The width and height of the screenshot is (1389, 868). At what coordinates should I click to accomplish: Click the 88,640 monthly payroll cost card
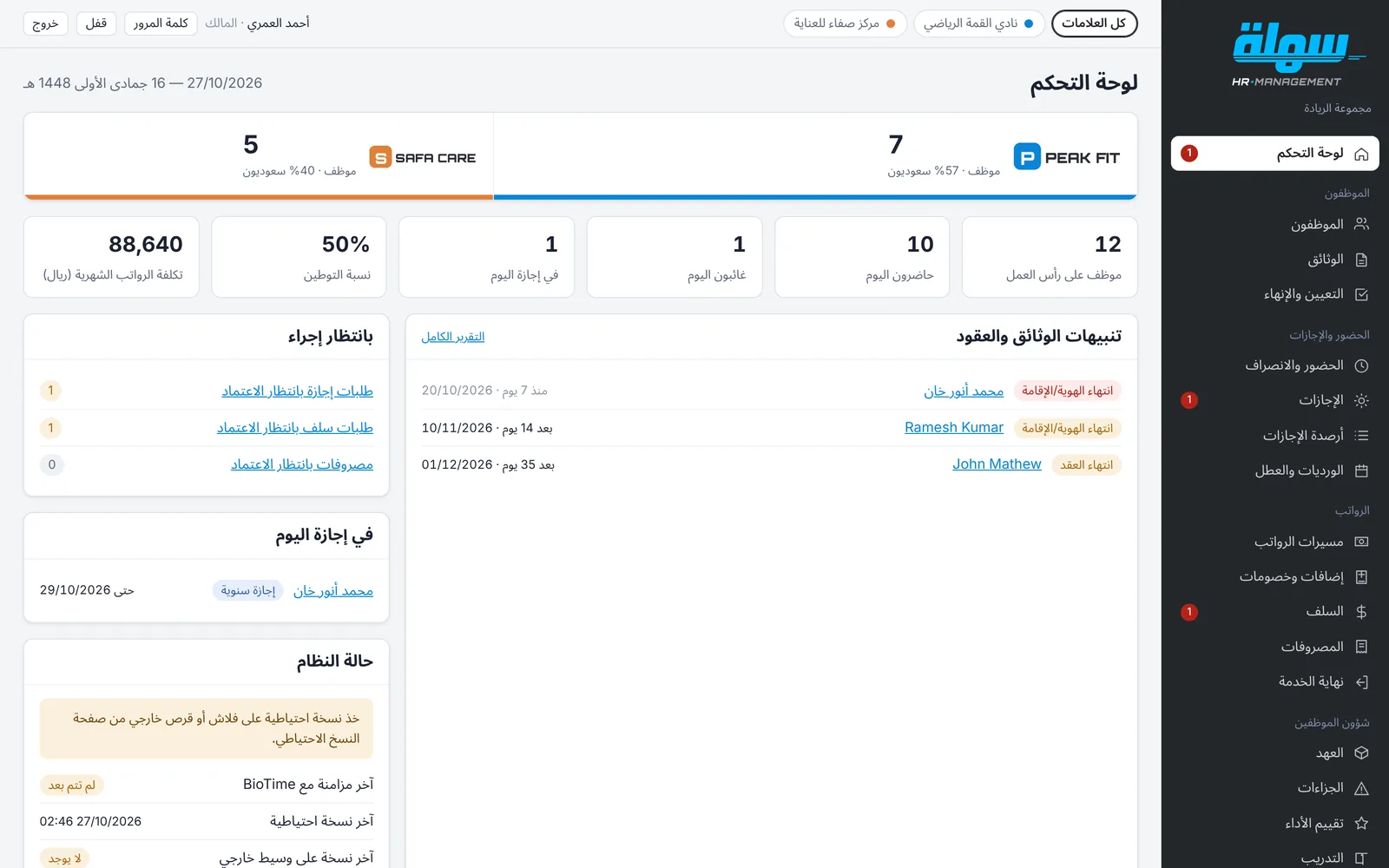point(111,257)
